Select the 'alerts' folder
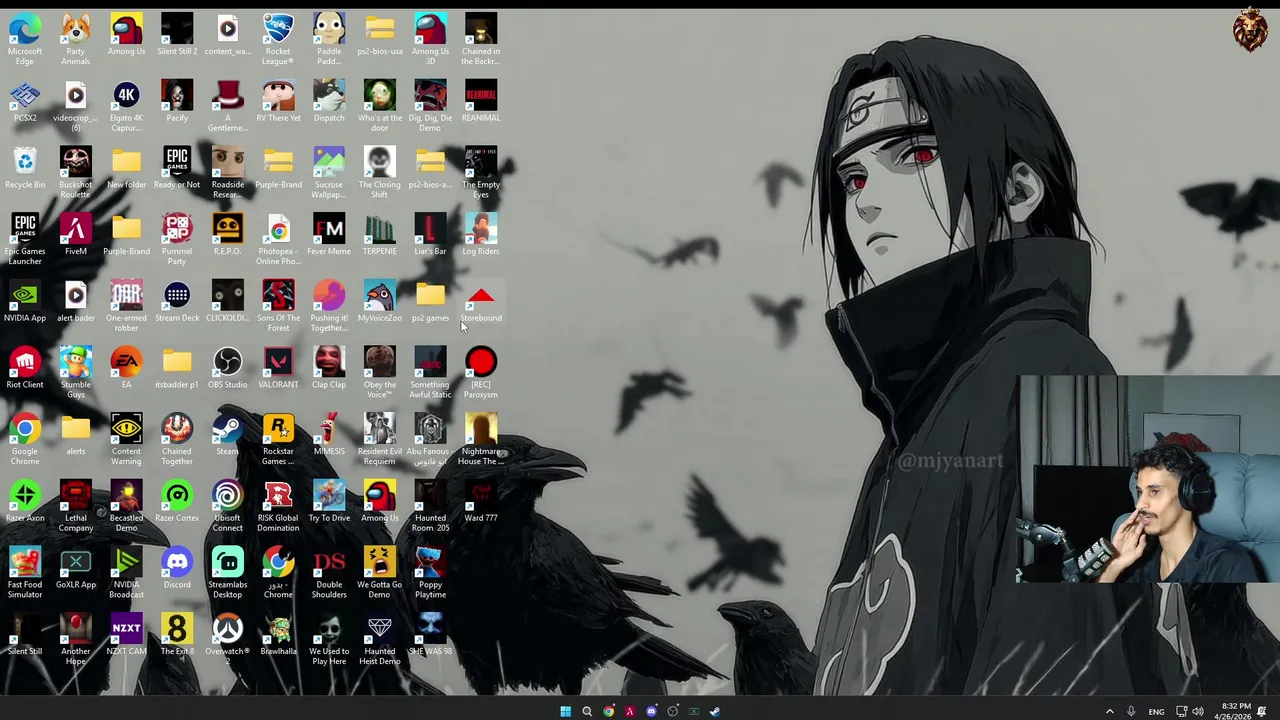The image size is (1280, 720). click(76, 435)
